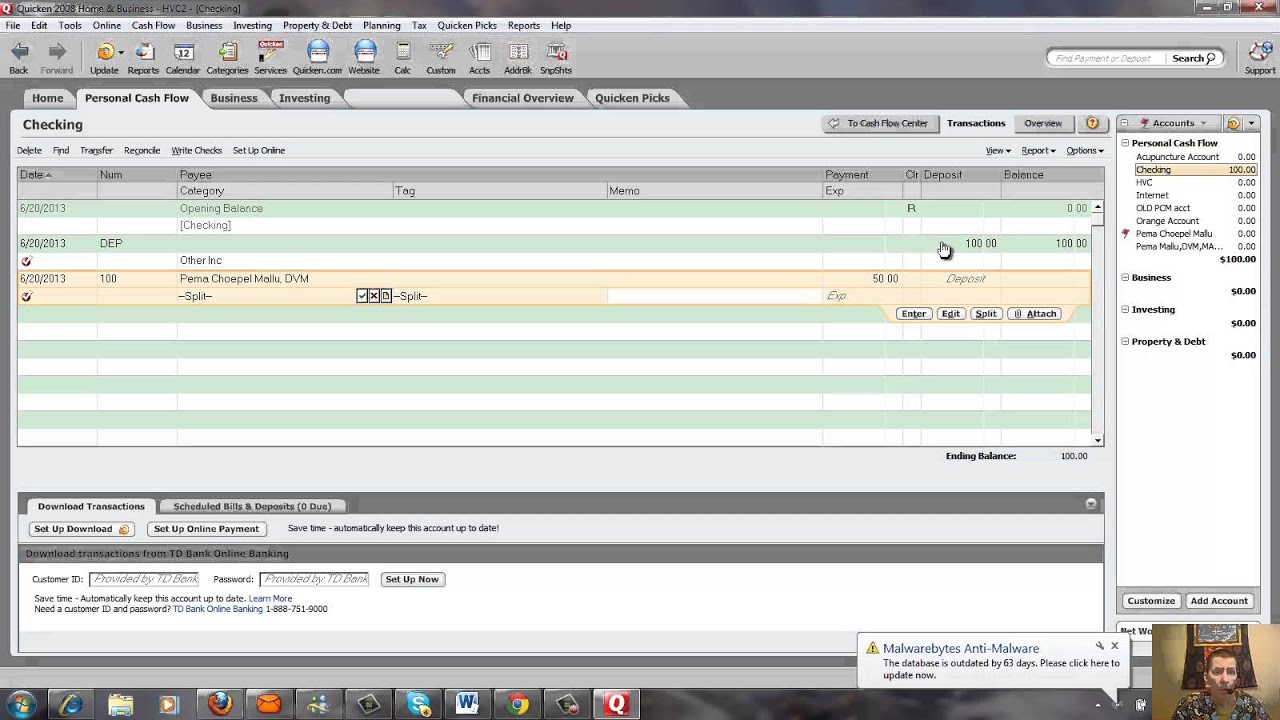
Task: Click the split X clear icon
Action: 374,296
